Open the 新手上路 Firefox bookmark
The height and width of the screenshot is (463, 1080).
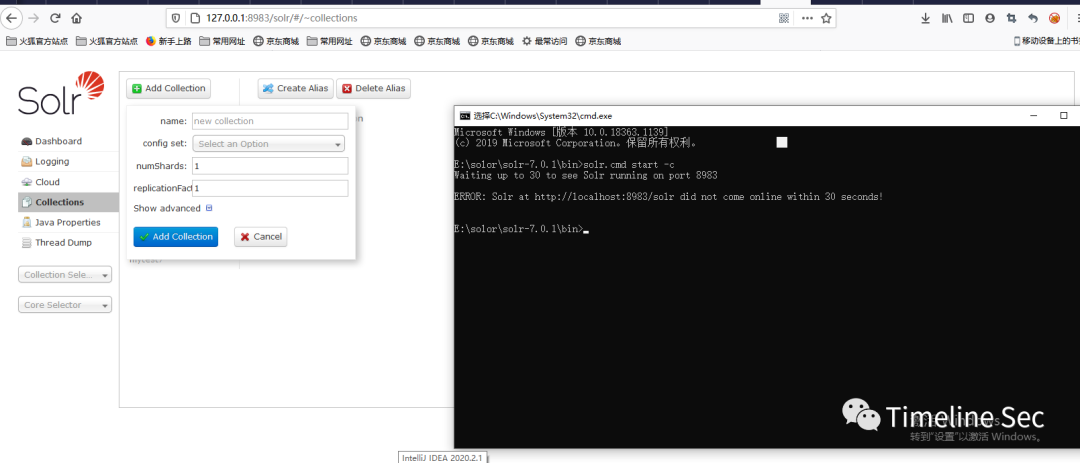169,41
